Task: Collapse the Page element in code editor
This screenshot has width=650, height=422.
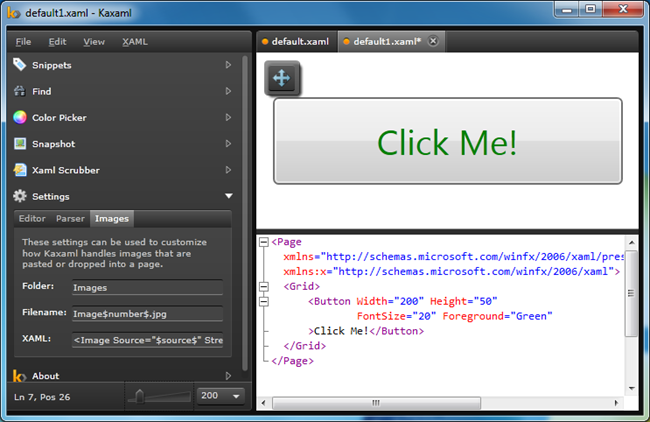Action: click(264, 242)
